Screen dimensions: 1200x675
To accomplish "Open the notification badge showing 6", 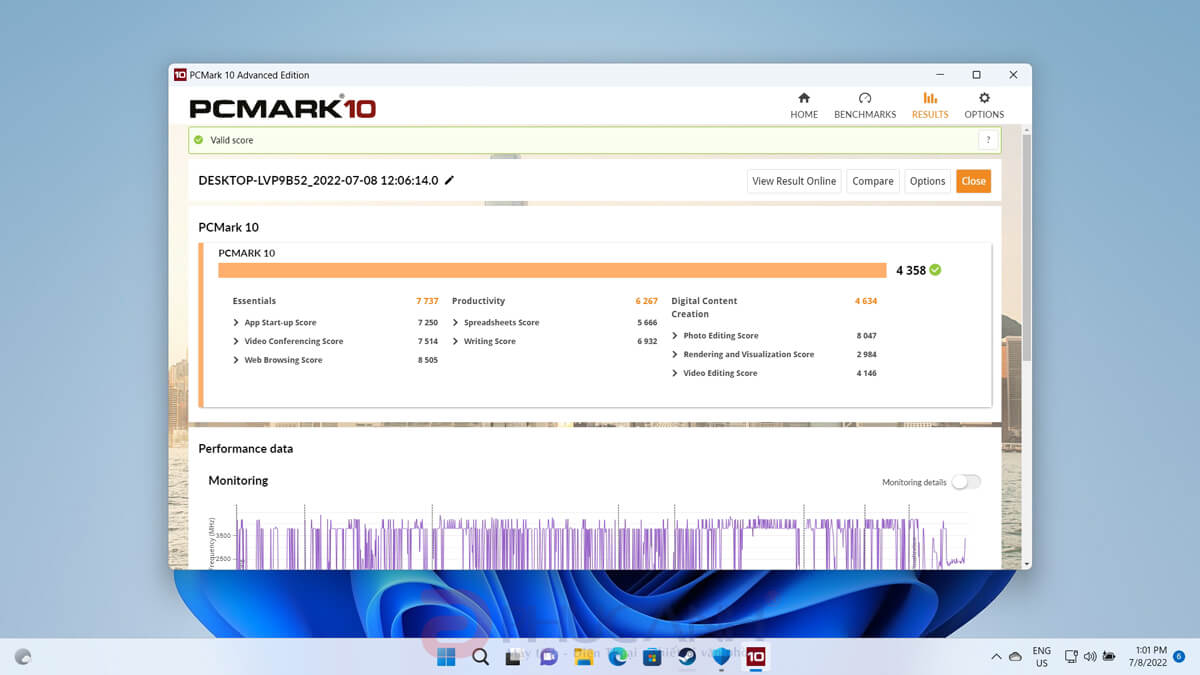I will [1179, 657].
